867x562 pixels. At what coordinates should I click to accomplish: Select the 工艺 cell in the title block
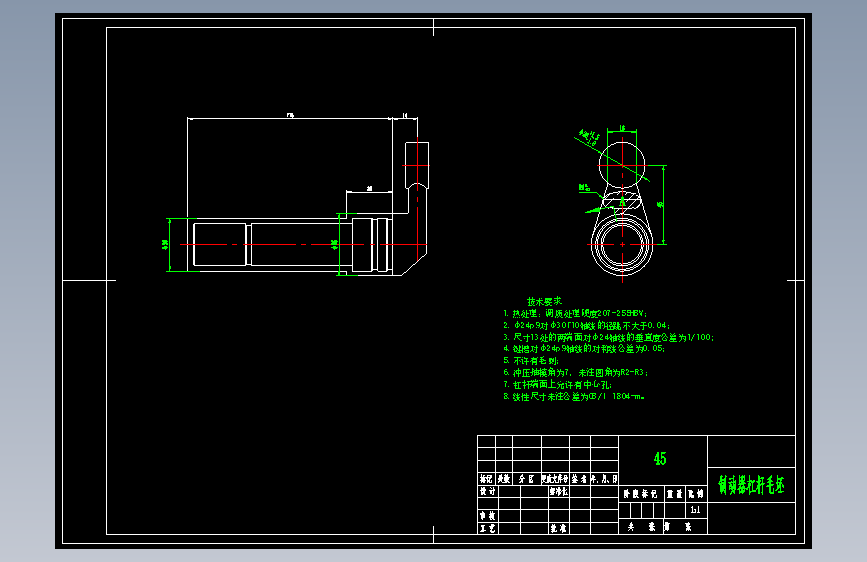click(x=488, y=528)
